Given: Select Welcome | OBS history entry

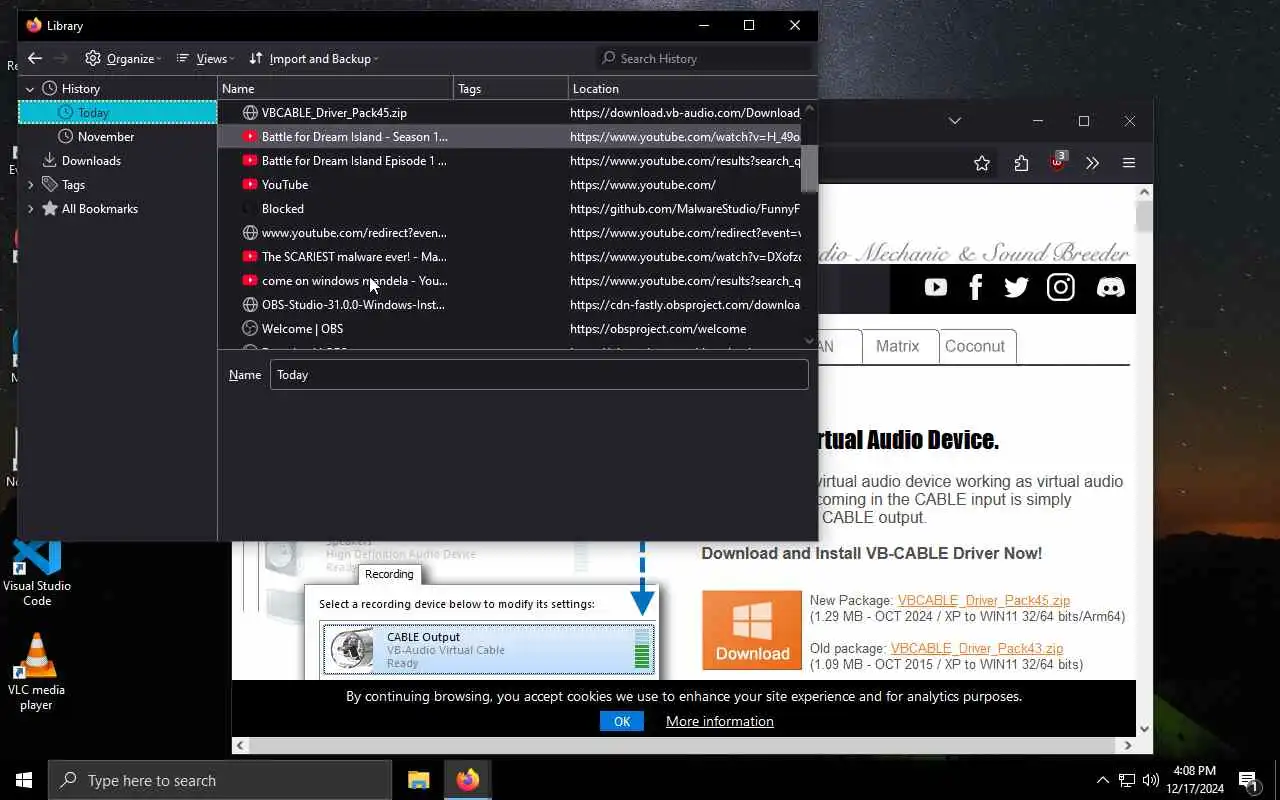Looking at the screenshot, I should point(510,328).
